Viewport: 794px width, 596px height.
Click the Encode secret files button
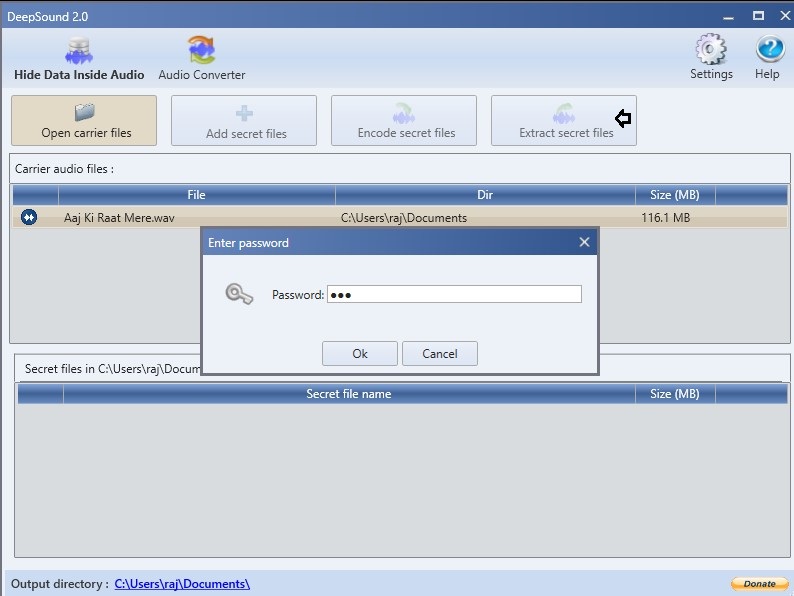point(404,121)
